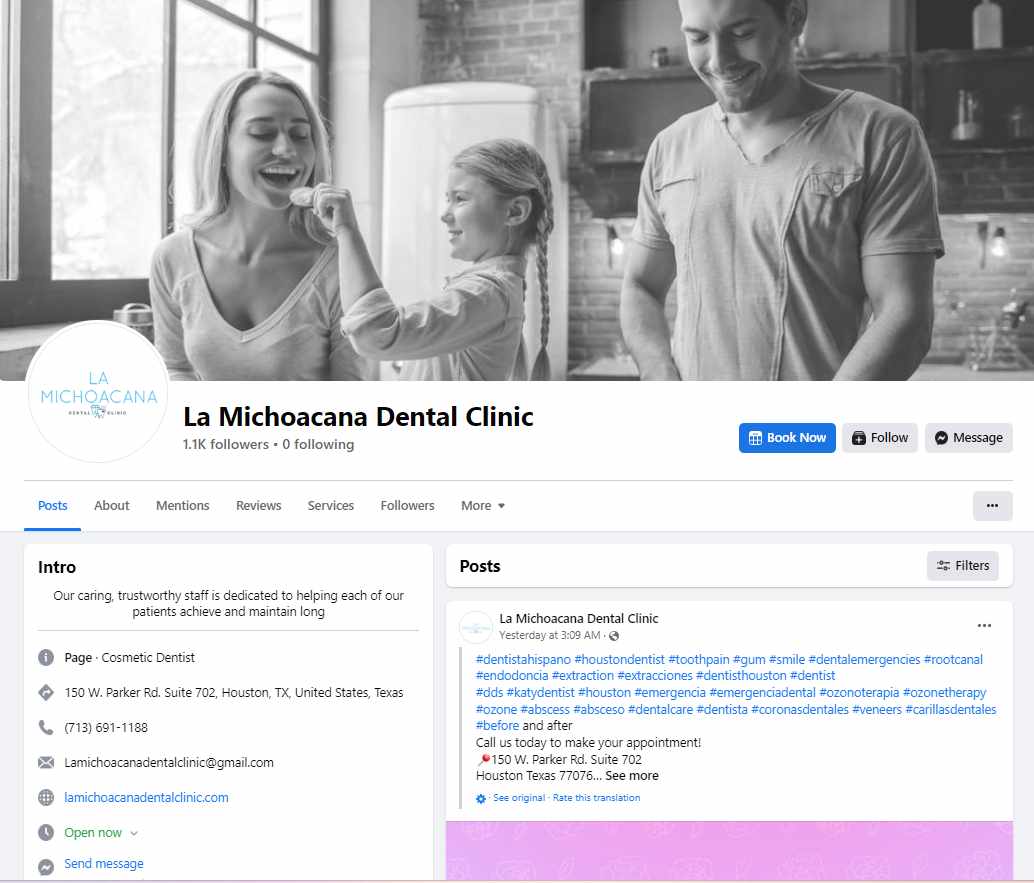Click the #abscess hashtag
The image size is (1034, 883).
pyautogui.click(x=545, y=710)
